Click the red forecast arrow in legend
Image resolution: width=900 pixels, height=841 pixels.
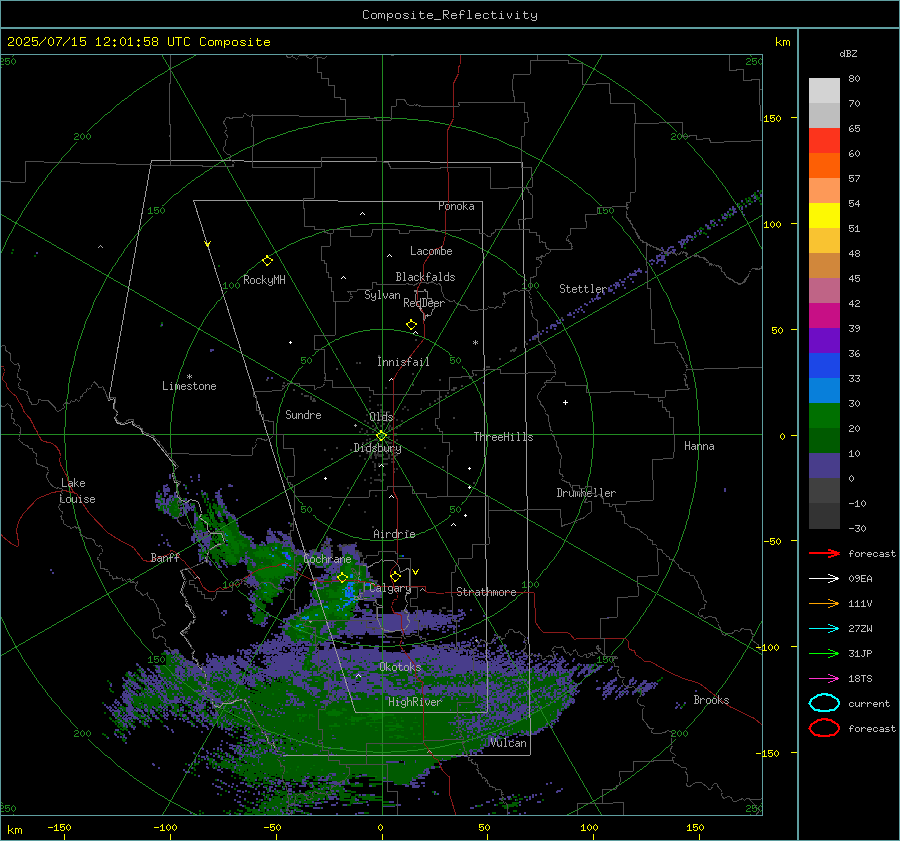point(824,553)
